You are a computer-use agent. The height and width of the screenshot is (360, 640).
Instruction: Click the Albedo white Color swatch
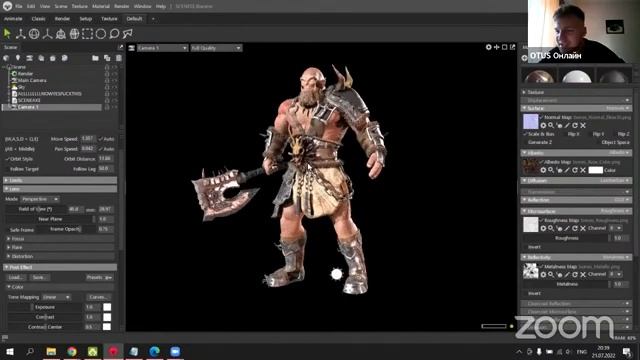coord(596,170)
